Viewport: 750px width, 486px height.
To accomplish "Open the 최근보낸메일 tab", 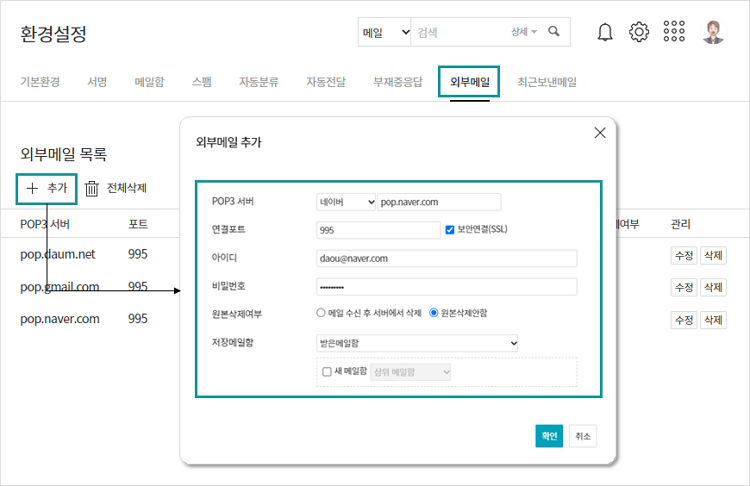I will [546, 82].
